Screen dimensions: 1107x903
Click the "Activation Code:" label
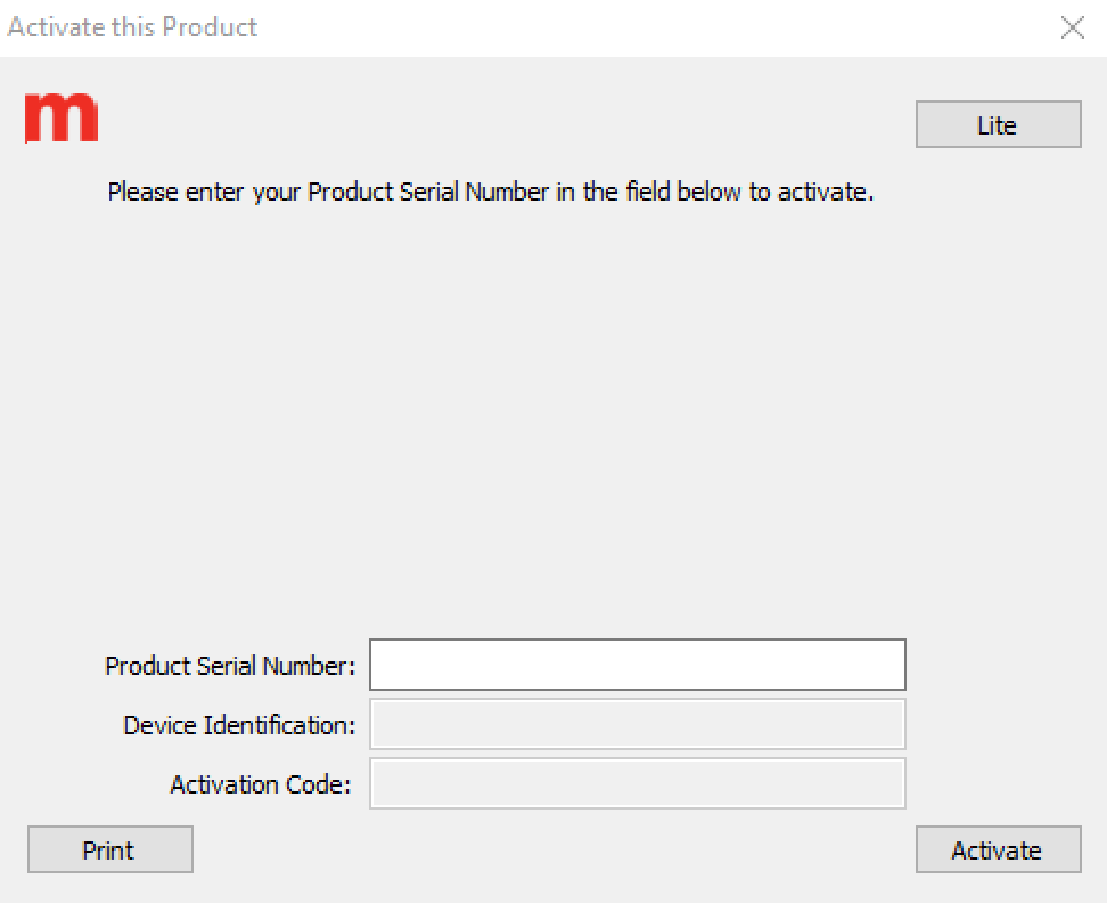point(261,785)
